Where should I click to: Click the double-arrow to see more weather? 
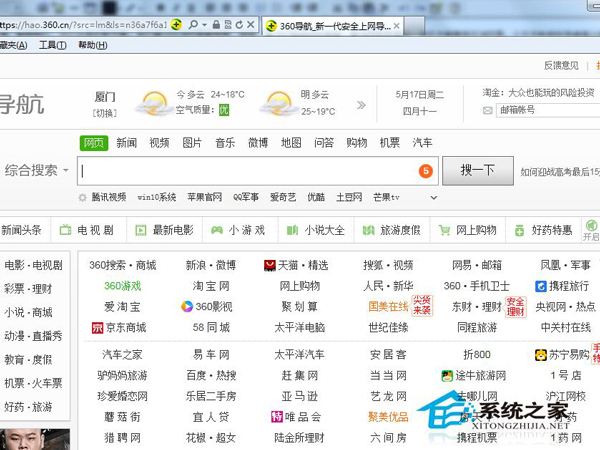click(361, 105)
